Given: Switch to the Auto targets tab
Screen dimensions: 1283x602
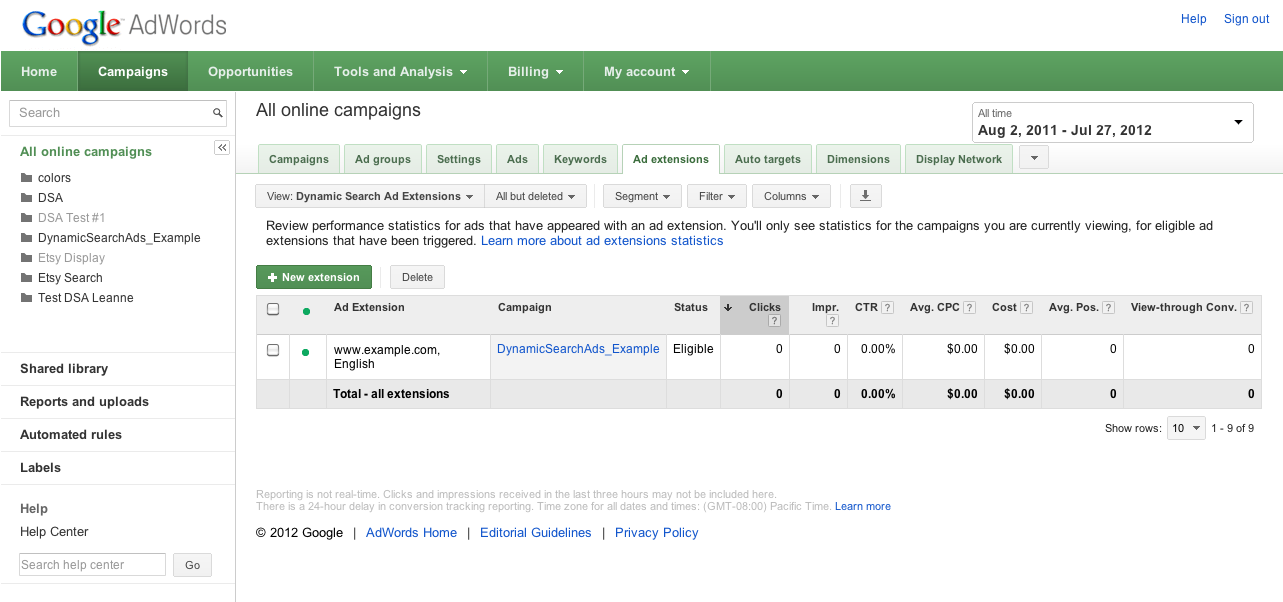Looking at the screenshot, I should pyautogui.click(x=768, y=159).
